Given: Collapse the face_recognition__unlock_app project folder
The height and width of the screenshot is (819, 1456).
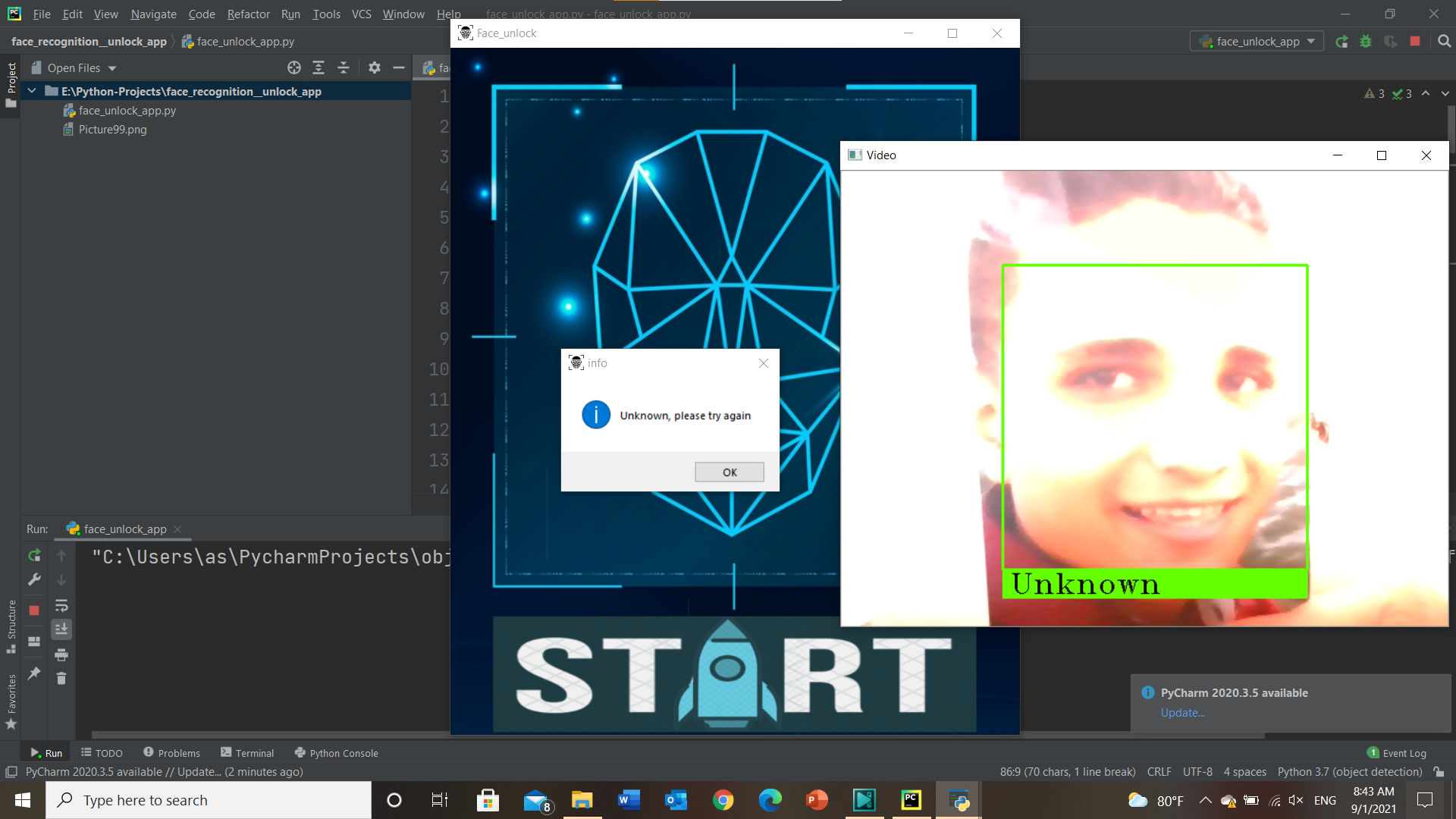Looking at the screenshot, I should coord(32,91).
